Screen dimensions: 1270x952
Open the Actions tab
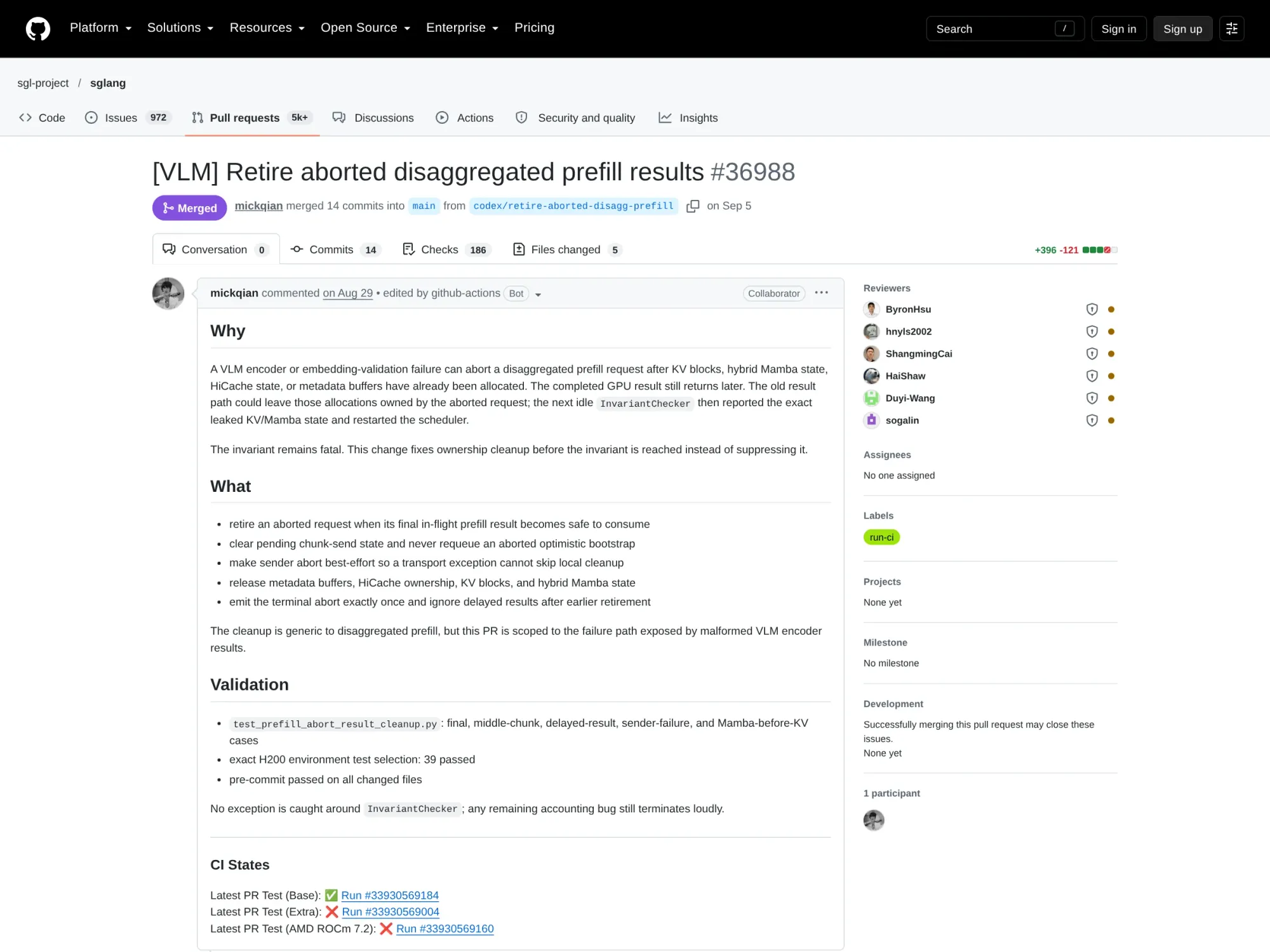click(x=465, y=118)
